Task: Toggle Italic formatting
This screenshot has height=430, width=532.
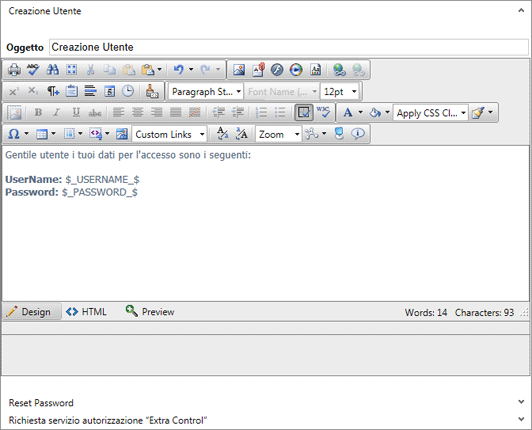Action: coord(57,112)
